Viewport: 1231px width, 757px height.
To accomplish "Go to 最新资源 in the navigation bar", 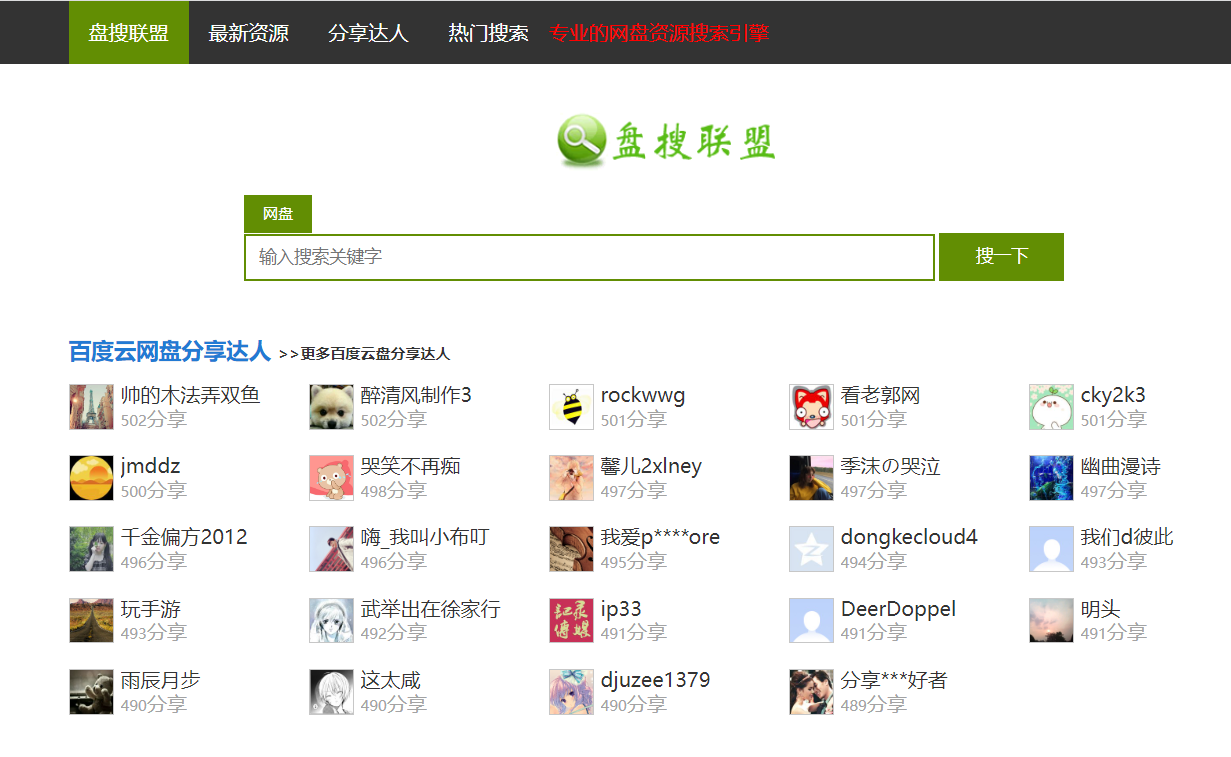I will [248, 33].
